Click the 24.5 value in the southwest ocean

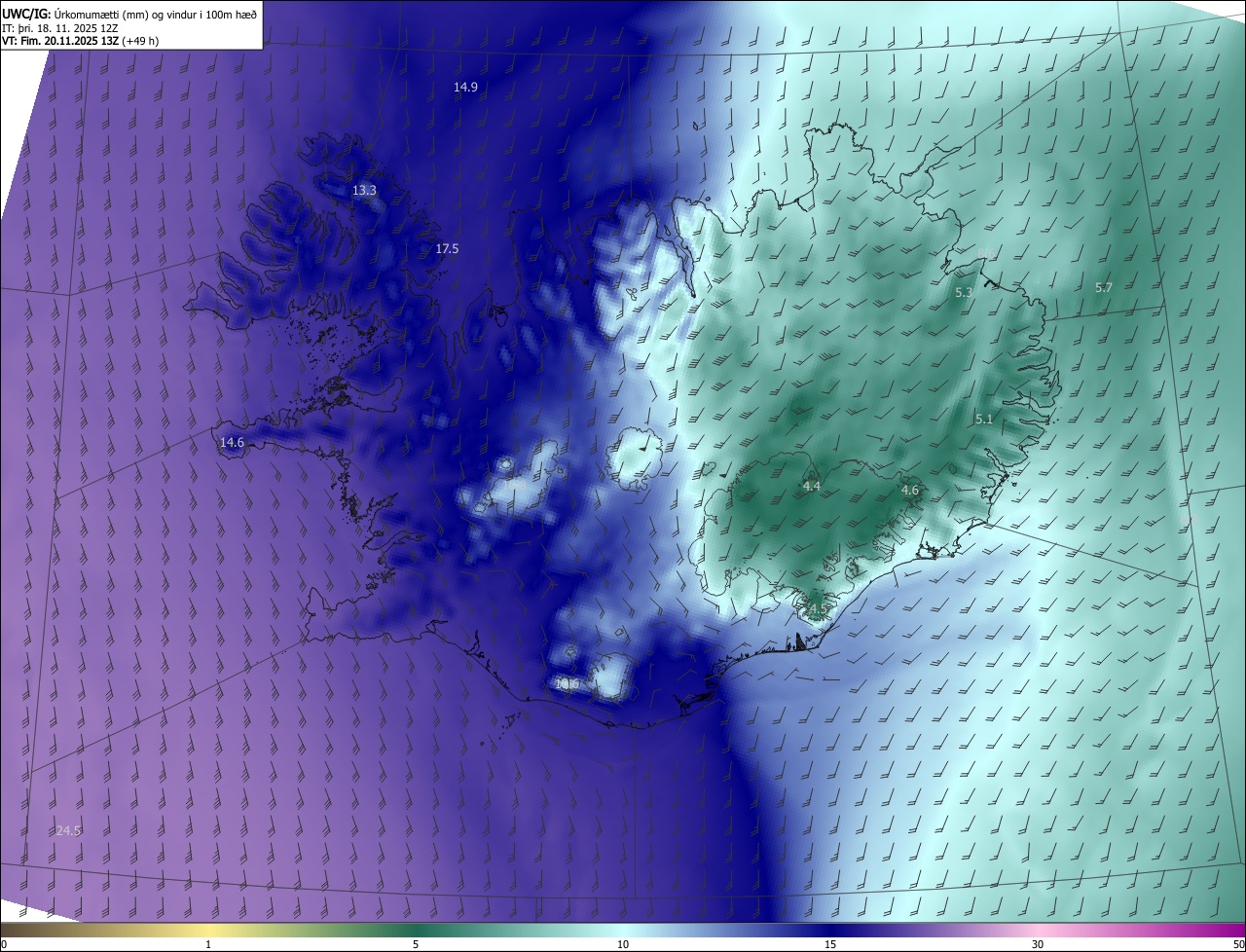point(68,830)
